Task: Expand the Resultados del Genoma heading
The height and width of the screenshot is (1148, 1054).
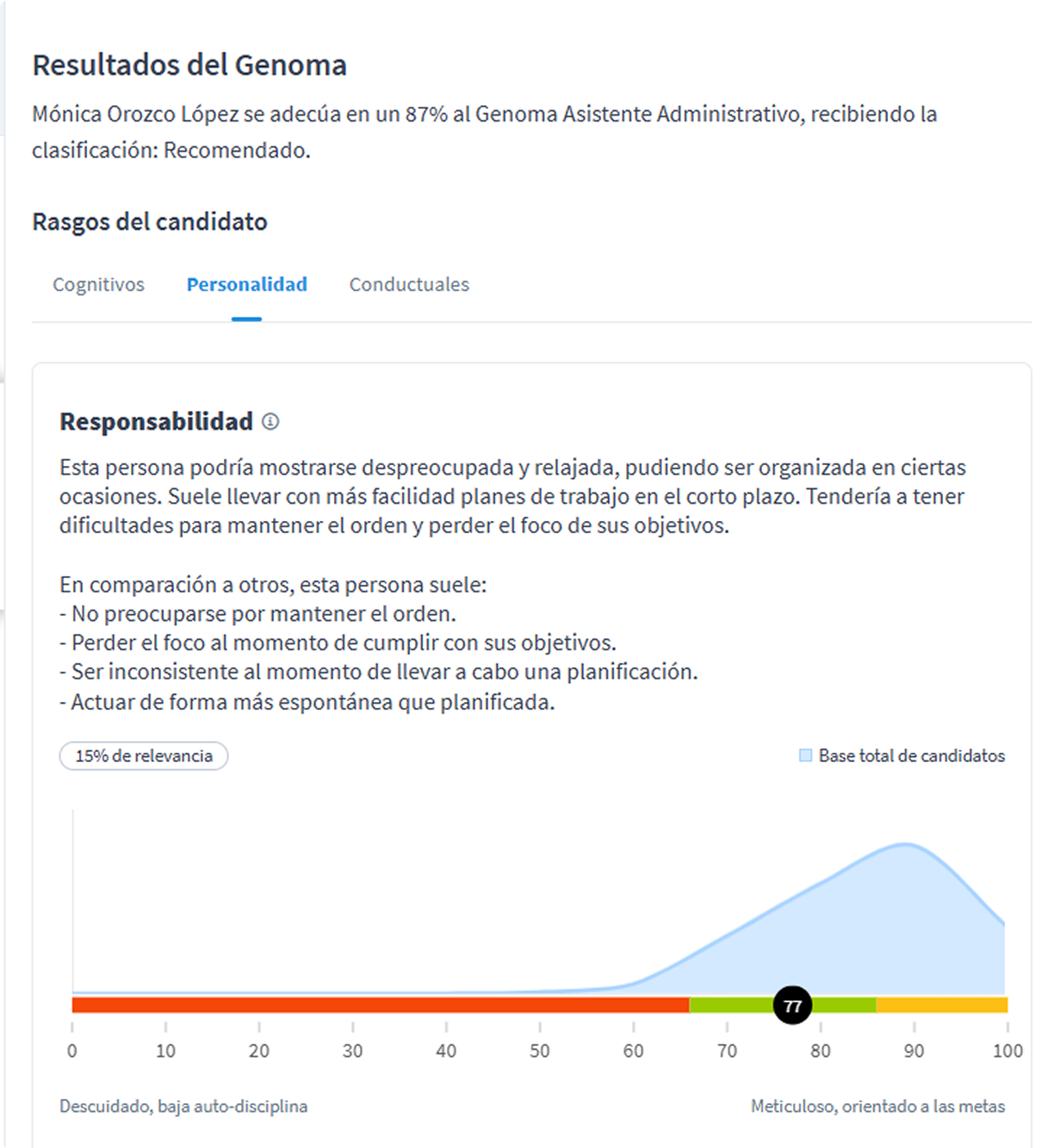Action: 189,65
